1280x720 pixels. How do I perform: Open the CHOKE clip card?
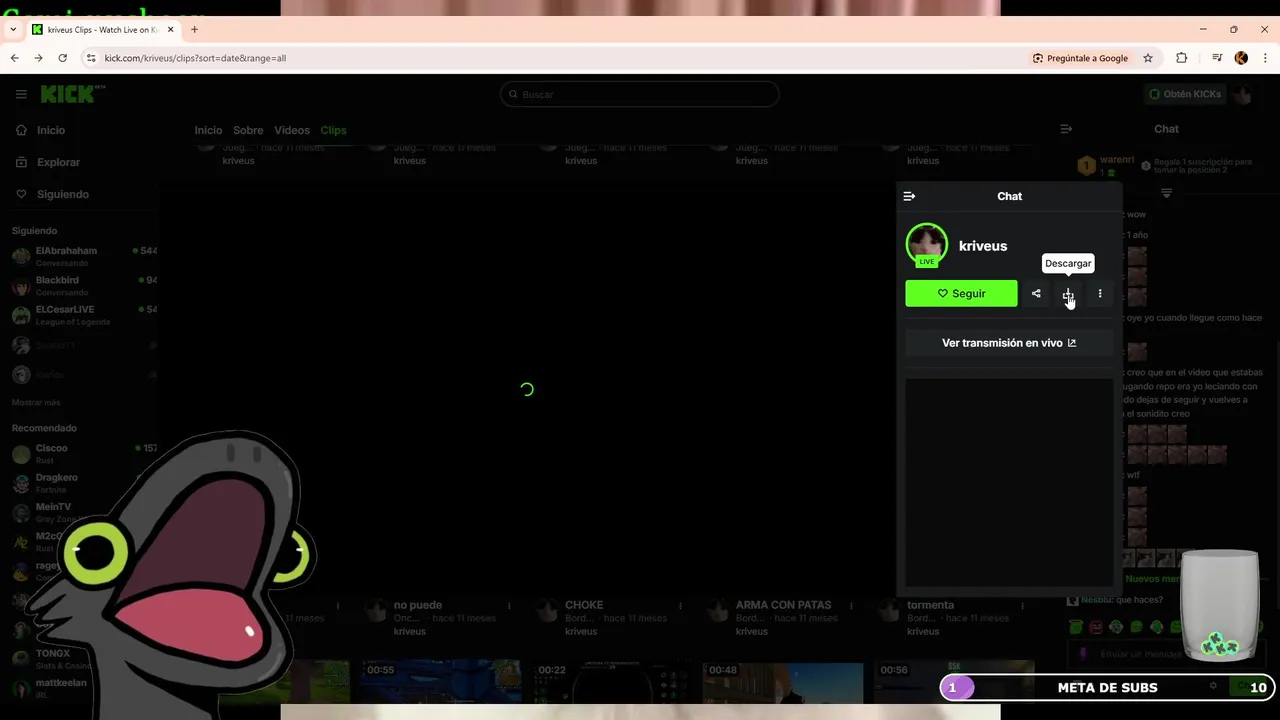point(584,605)
